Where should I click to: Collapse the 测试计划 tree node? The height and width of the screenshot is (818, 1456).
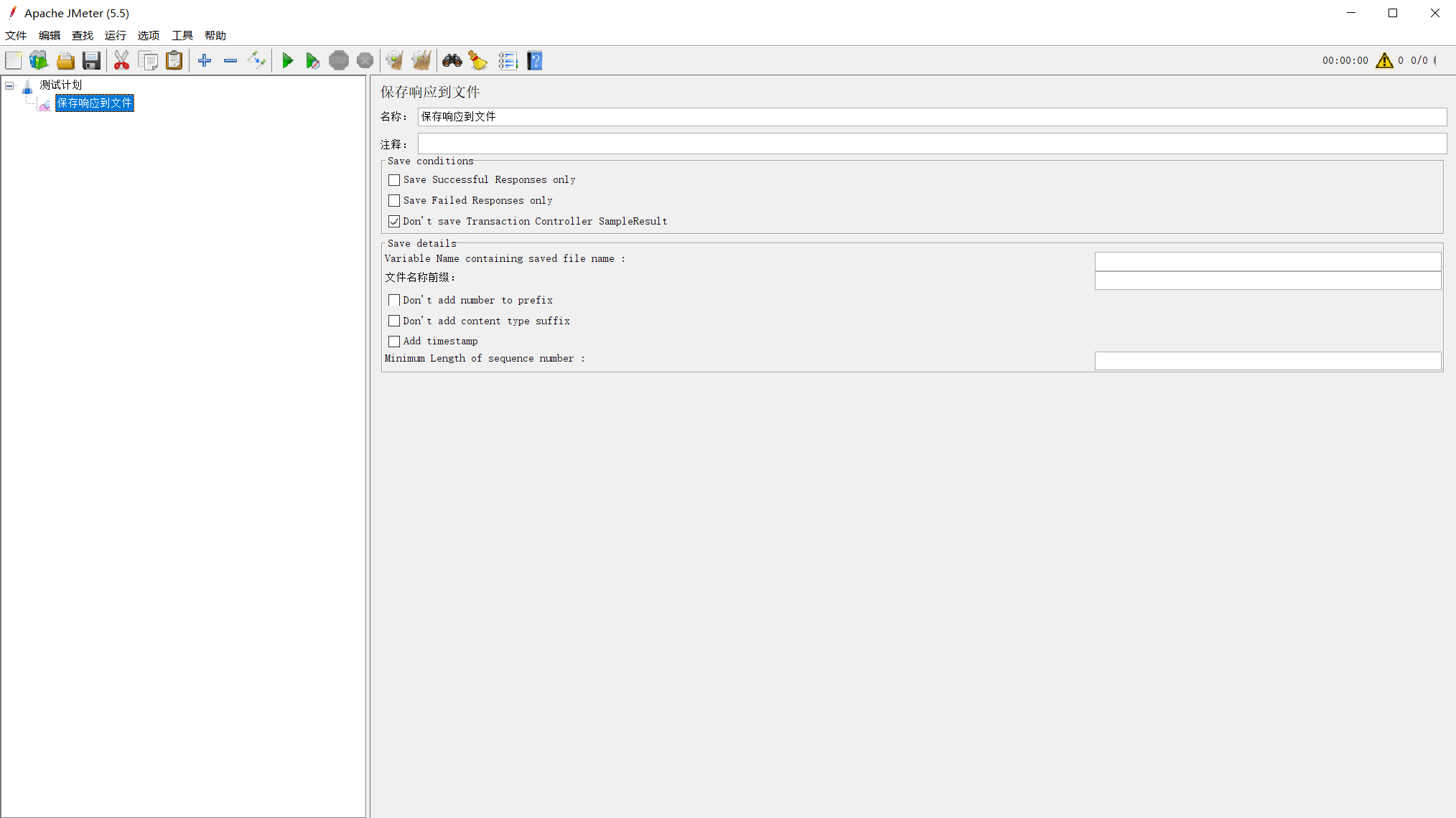pos(10,85)
